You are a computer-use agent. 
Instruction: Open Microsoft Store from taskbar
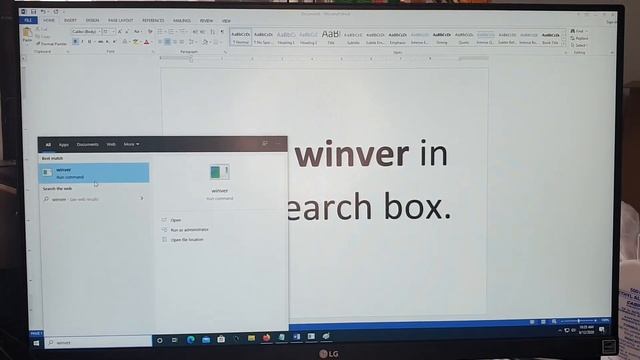tap(221, 339)
